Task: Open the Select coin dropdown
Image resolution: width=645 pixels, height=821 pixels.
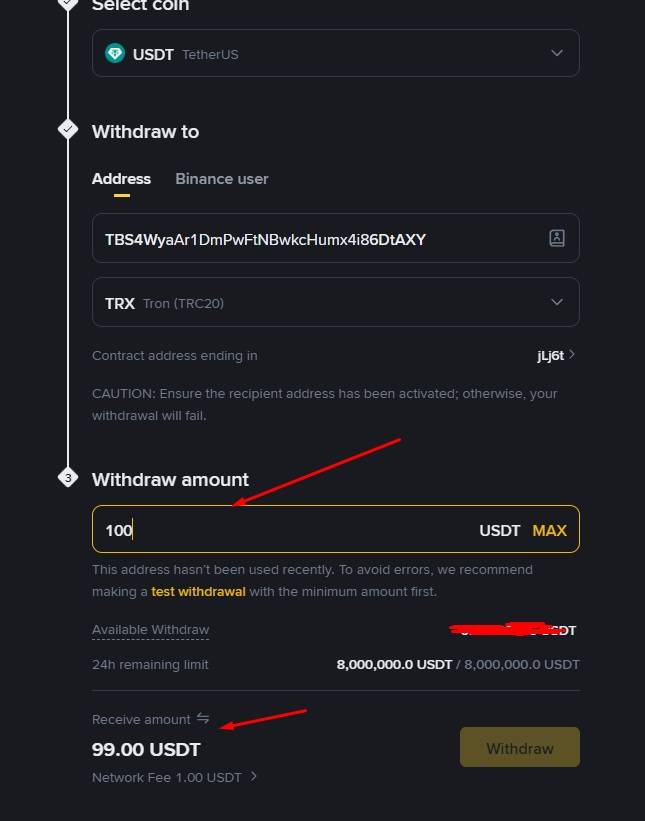Action: tap(335, 53)
